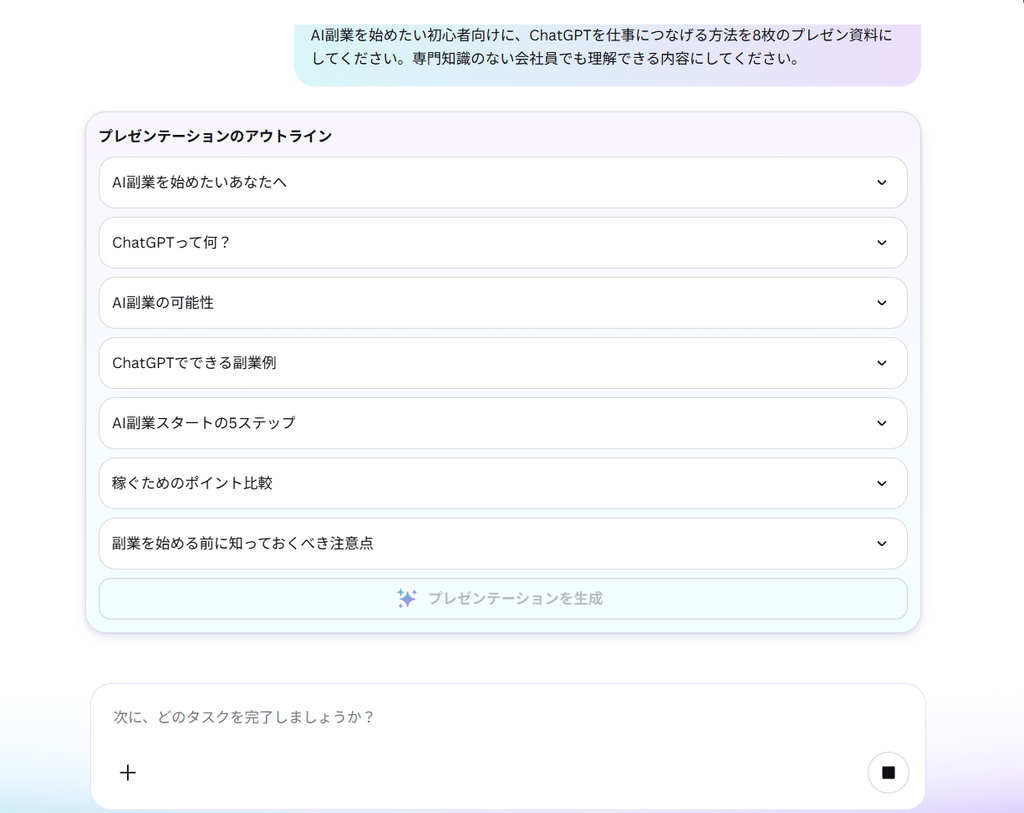1024x813 pixels.
Task: Expand the chevron for AI副業スタートの5ステップ
Action: [x=882, y=423]
